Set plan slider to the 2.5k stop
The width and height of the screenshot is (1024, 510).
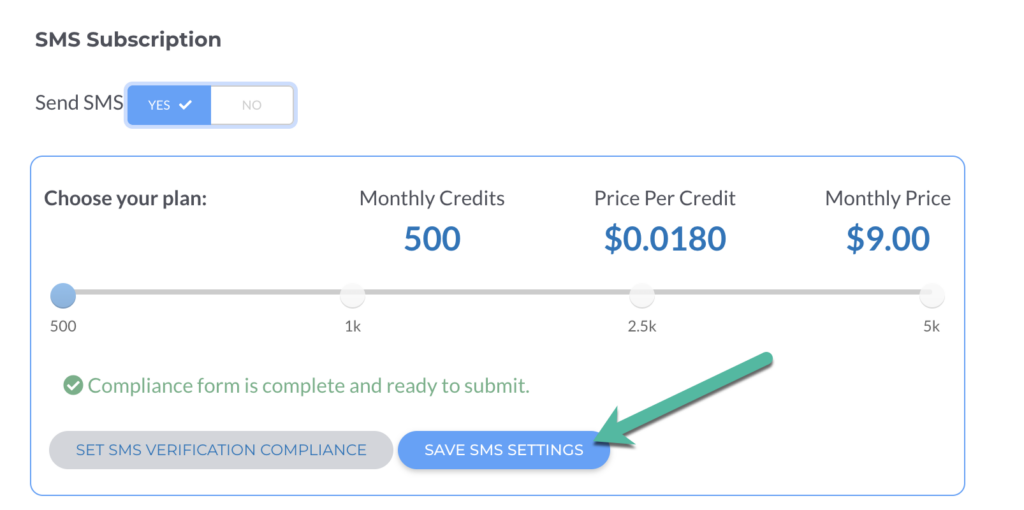[x=642, y=295]
